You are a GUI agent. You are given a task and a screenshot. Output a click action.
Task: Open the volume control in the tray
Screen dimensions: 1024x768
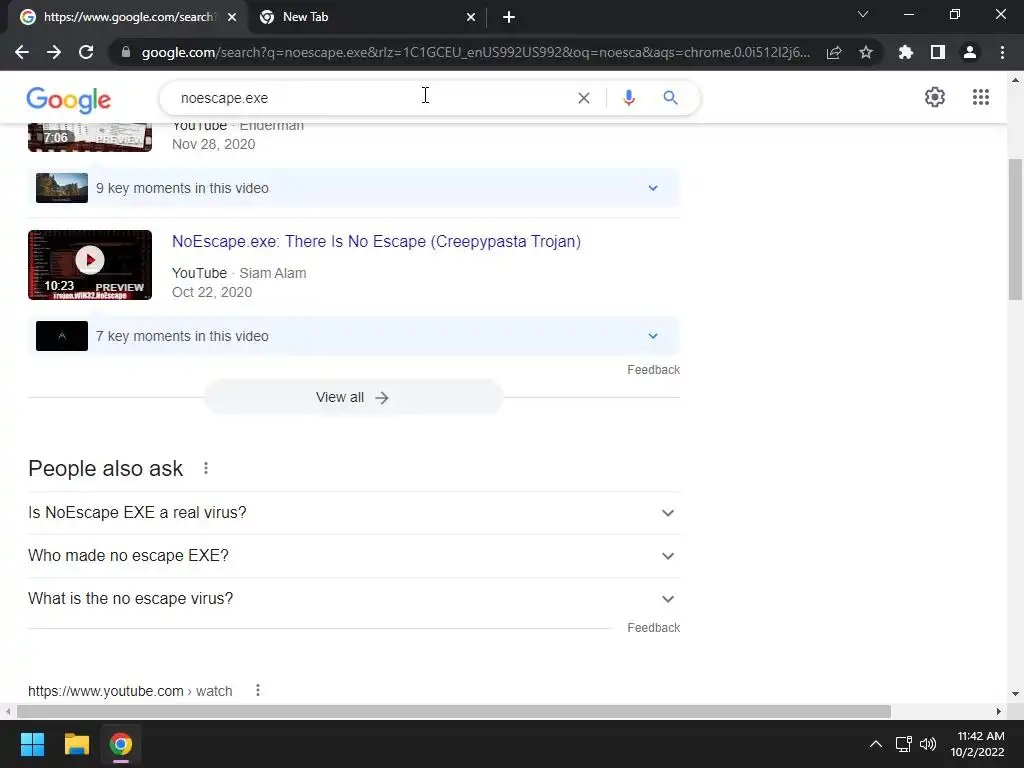pyautogui.click(x=928, y=744)
